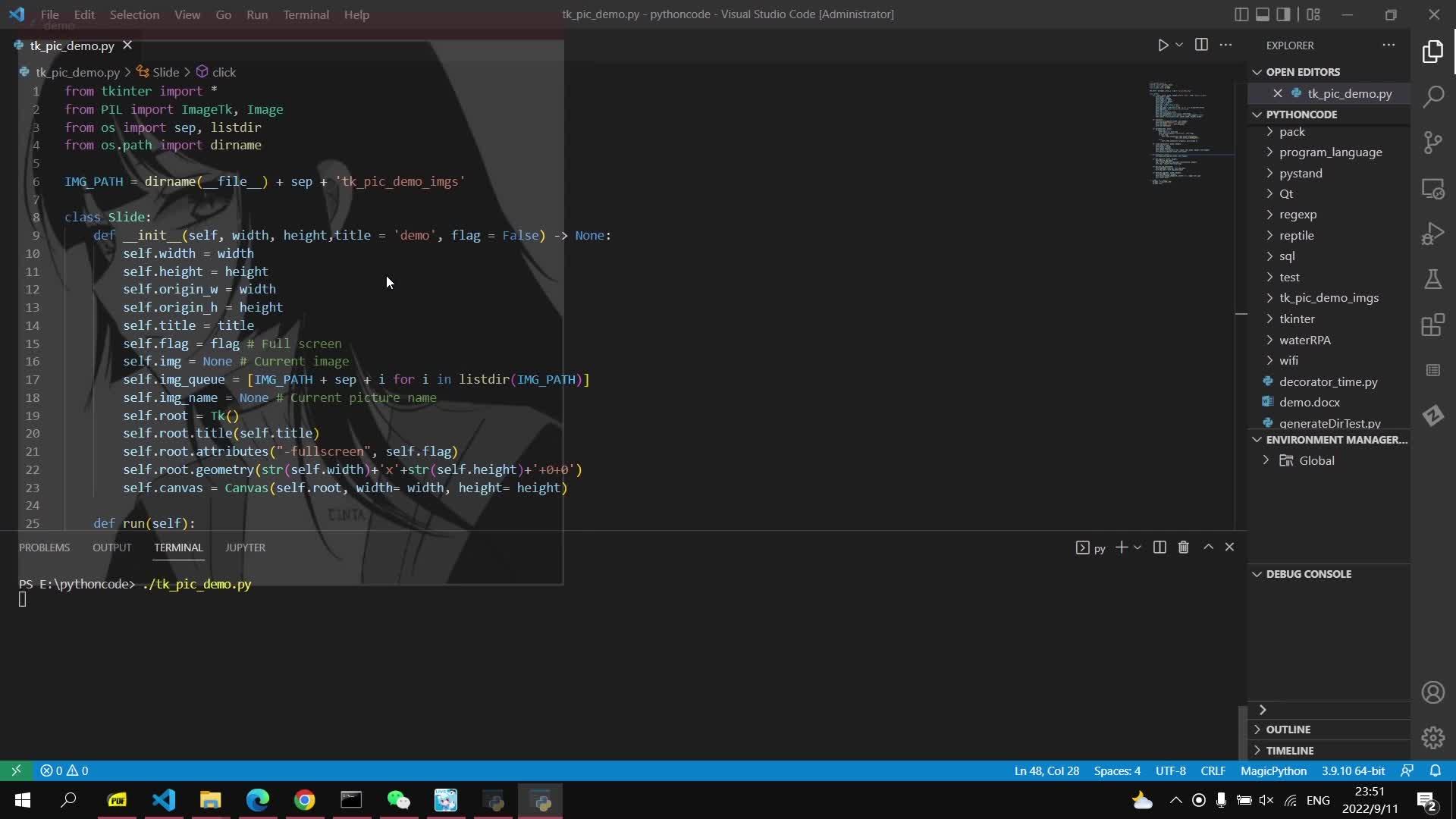The width and height of the screenshot is (1456, 819).
Task: Click the Run Python File play button
Action: pyautogui.click(x=1163, y=45)
